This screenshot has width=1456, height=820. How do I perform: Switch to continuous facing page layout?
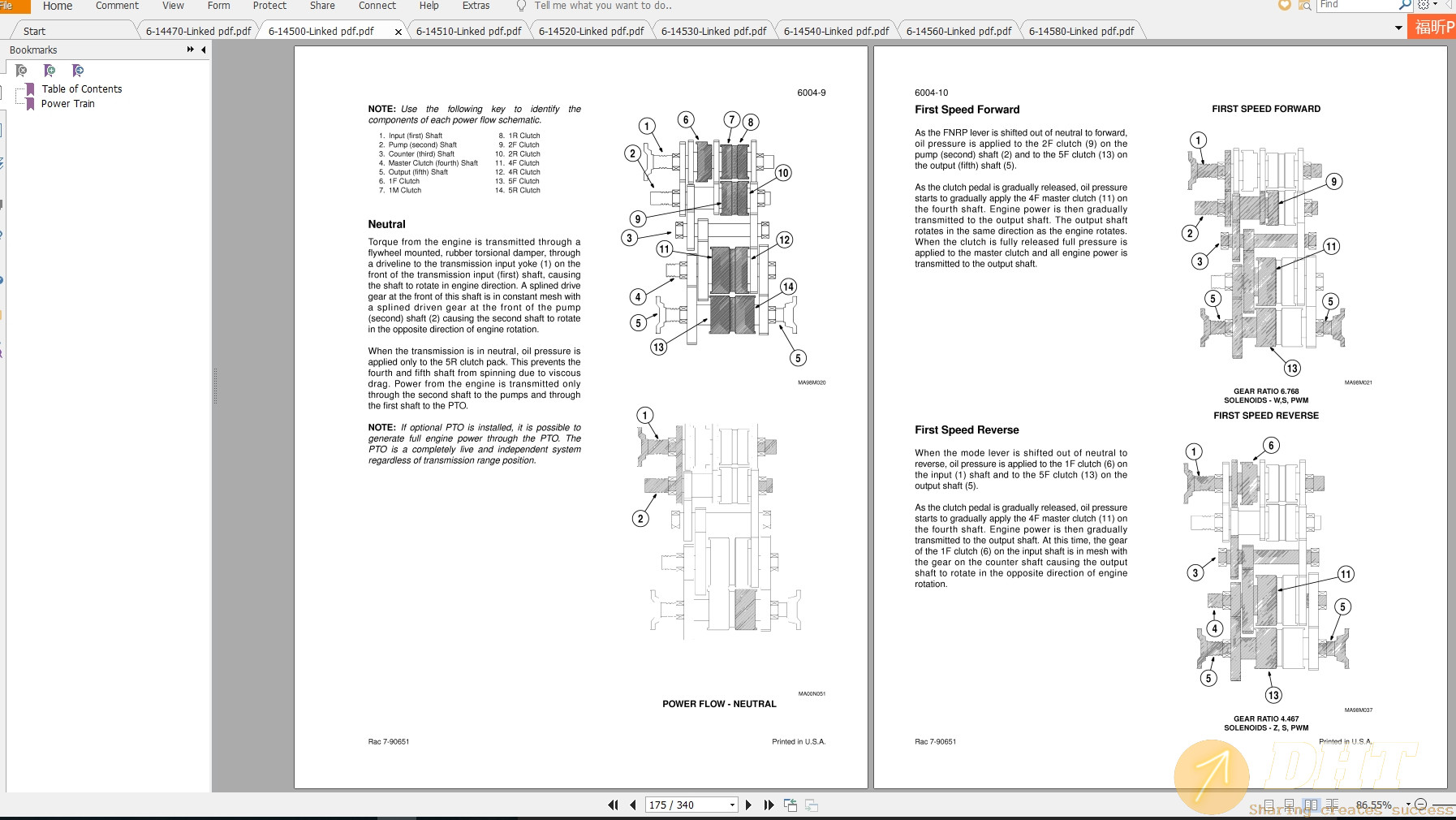coord(1331,804)
